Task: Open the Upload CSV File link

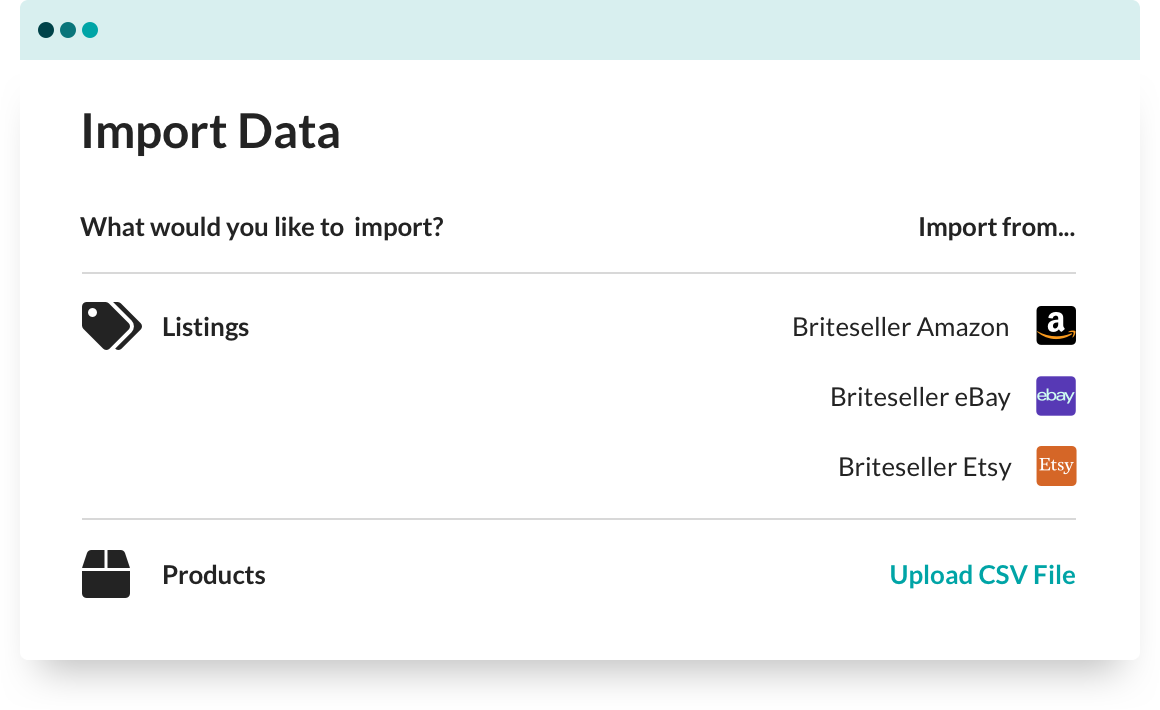Action: pyautogui.click(x=982, y=575)
